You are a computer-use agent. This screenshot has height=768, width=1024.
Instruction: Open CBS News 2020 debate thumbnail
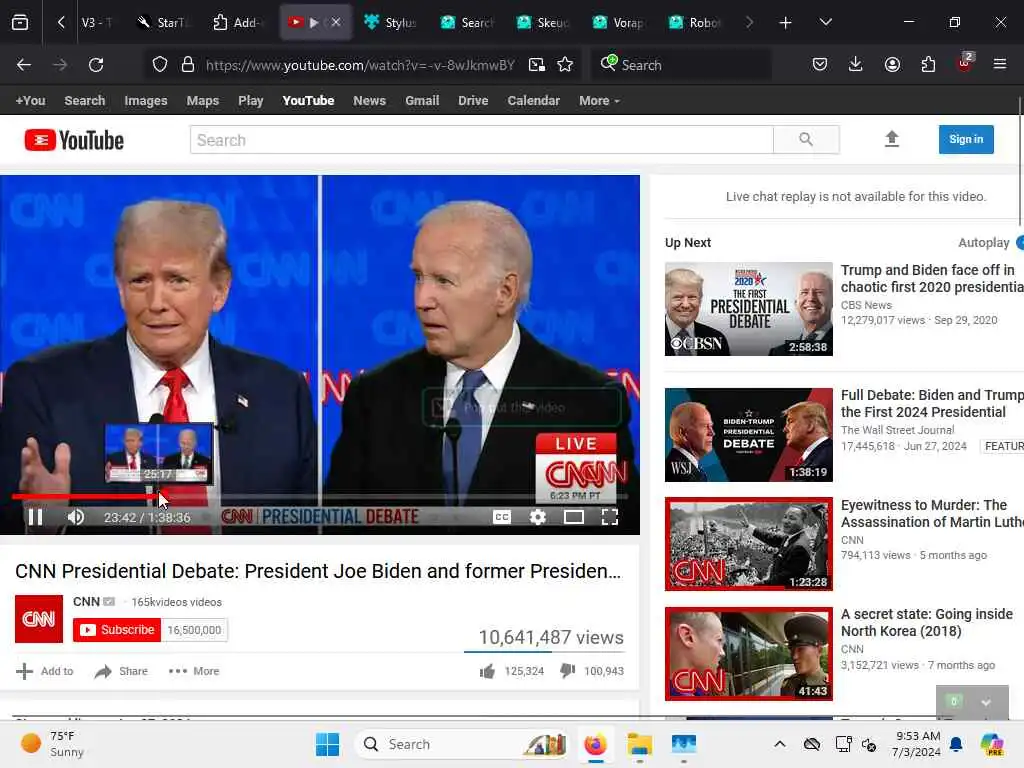pos(748,309)
